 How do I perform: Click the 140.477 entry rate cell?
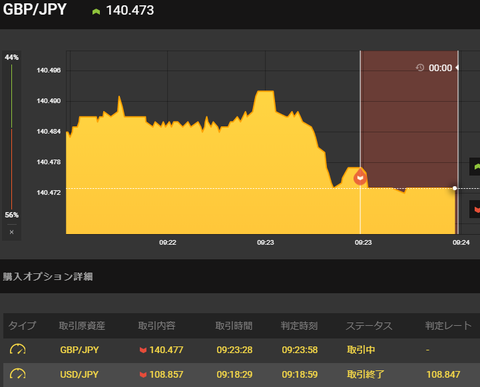coord(166,350)
